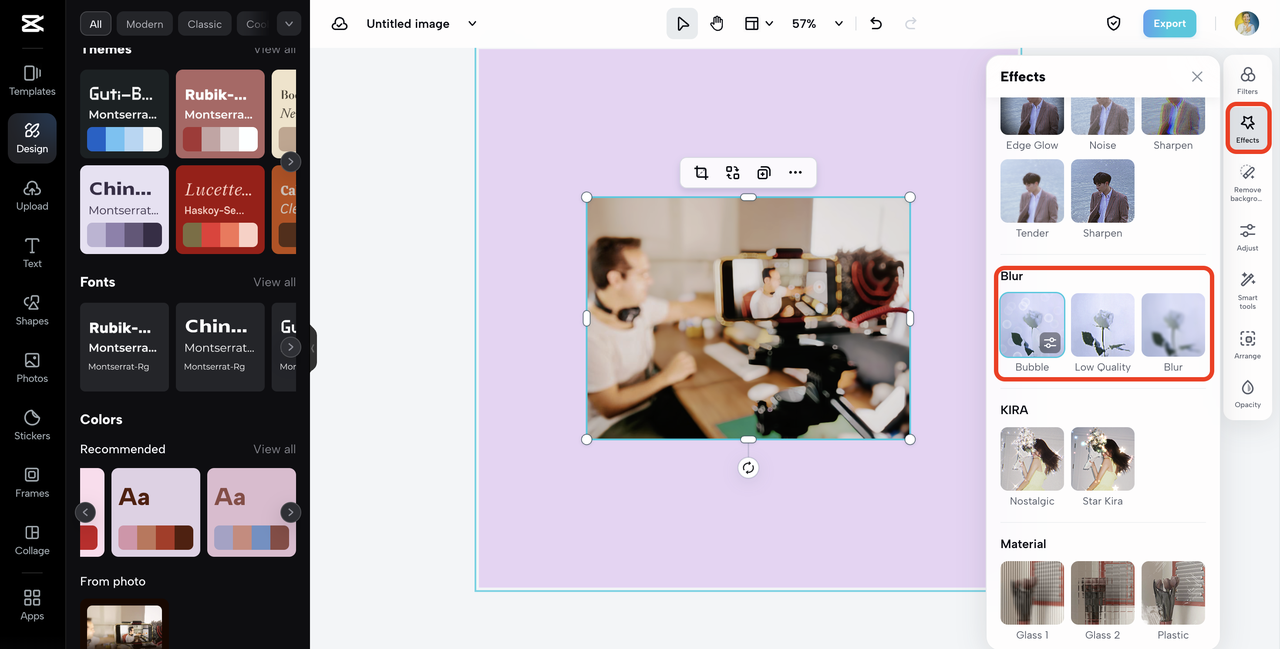Screen dimensions: 1280x649
Task: Apply the Guti-B theme card
Action: [x=124, y=113]
